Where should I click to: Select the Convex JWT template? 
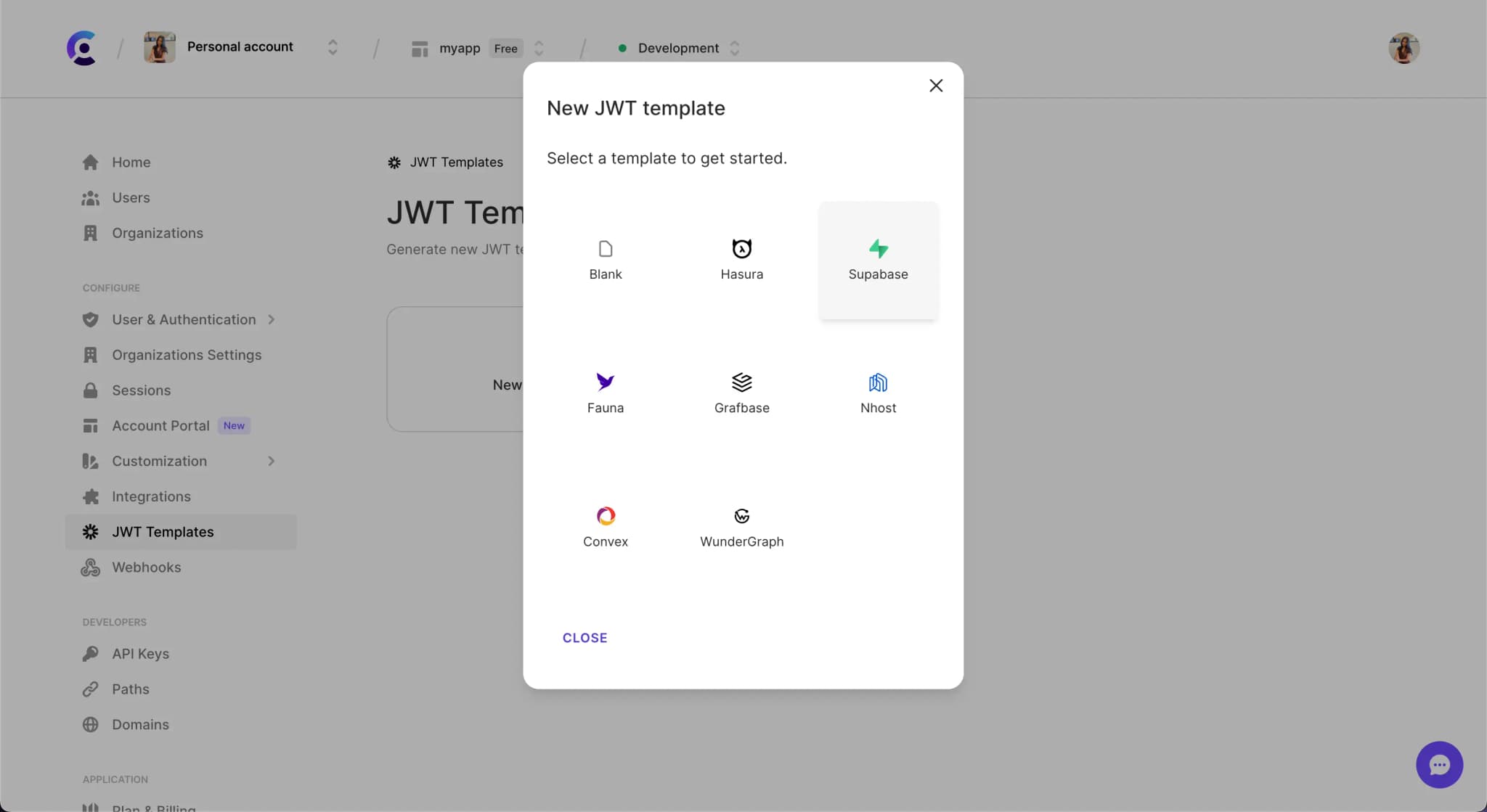point(605,525)
